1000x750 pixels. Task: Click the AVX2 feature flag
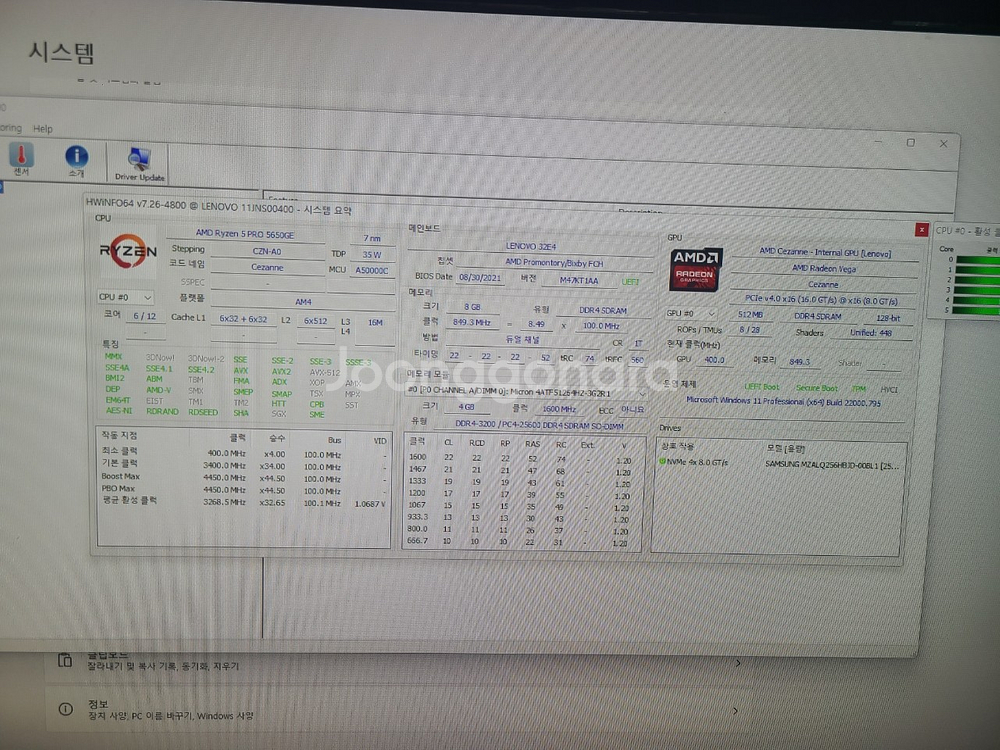click(281, 371)
